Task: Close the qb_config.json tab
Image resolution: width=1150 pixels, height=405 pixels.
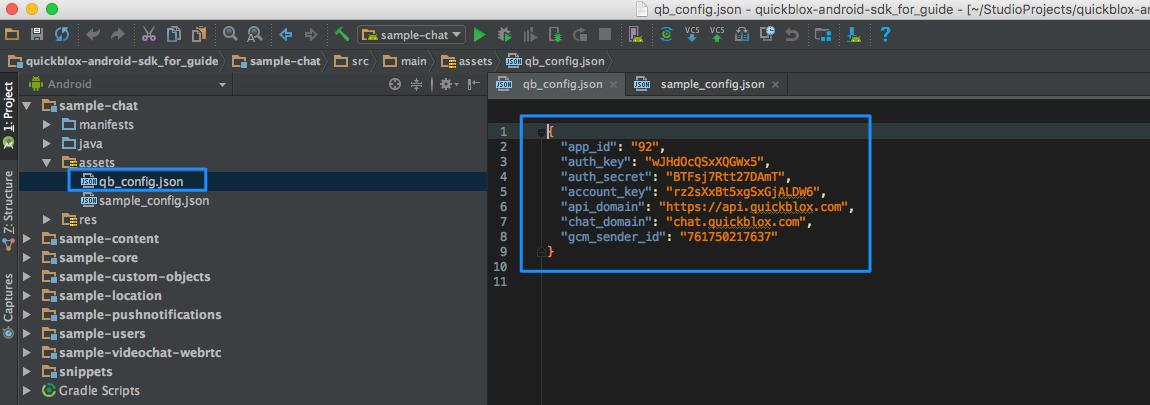Action: click(x=613, y=84)
